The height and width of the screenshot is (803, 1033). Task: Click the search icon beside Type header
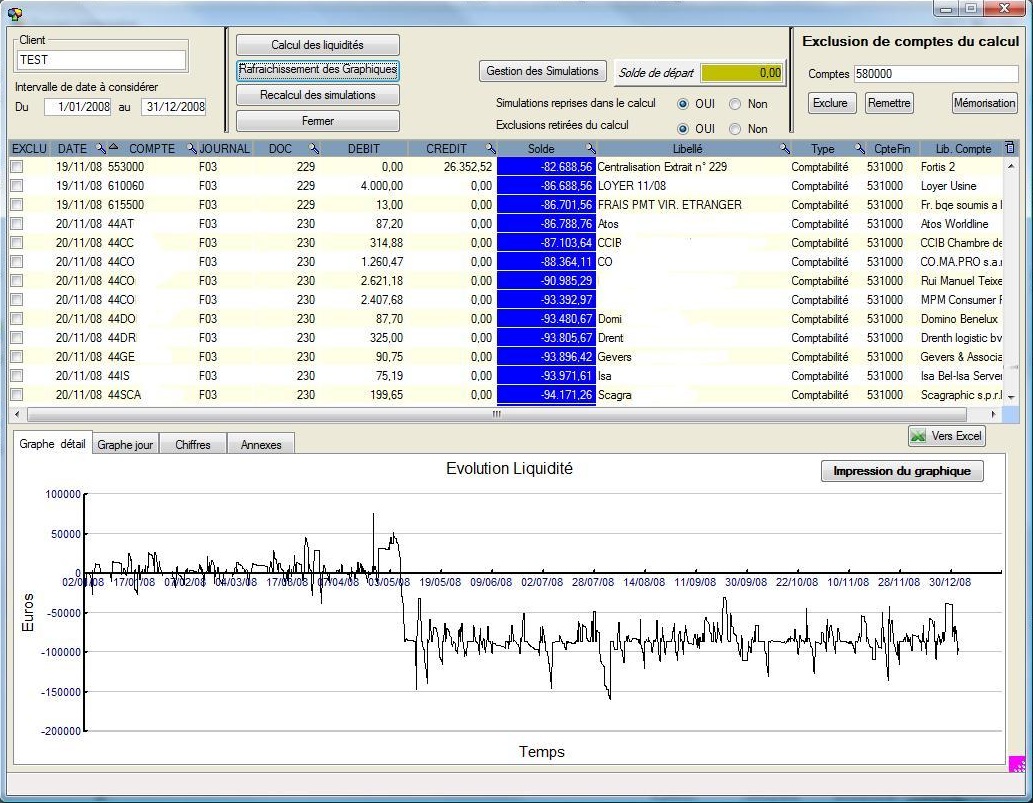coord(860,148)
